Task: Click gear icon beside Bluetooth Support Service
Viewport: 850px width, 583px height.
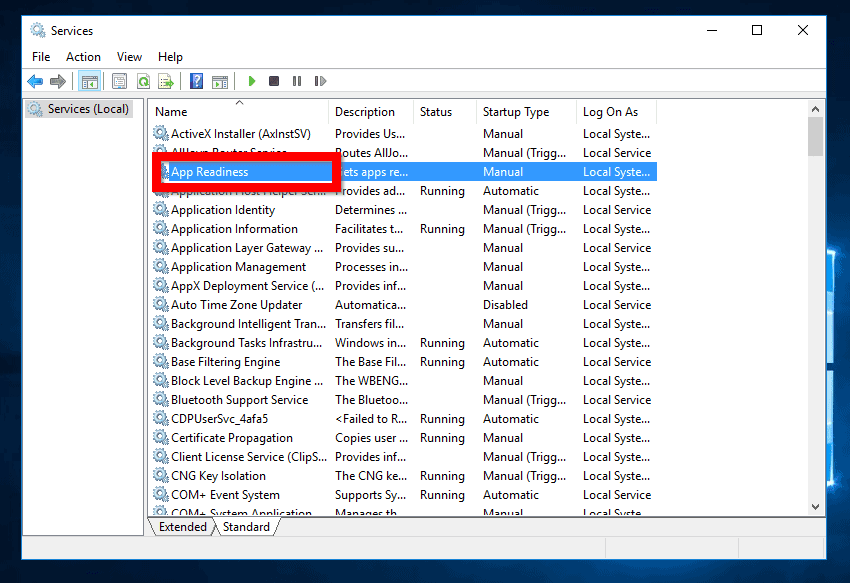Action: [160, 399]
